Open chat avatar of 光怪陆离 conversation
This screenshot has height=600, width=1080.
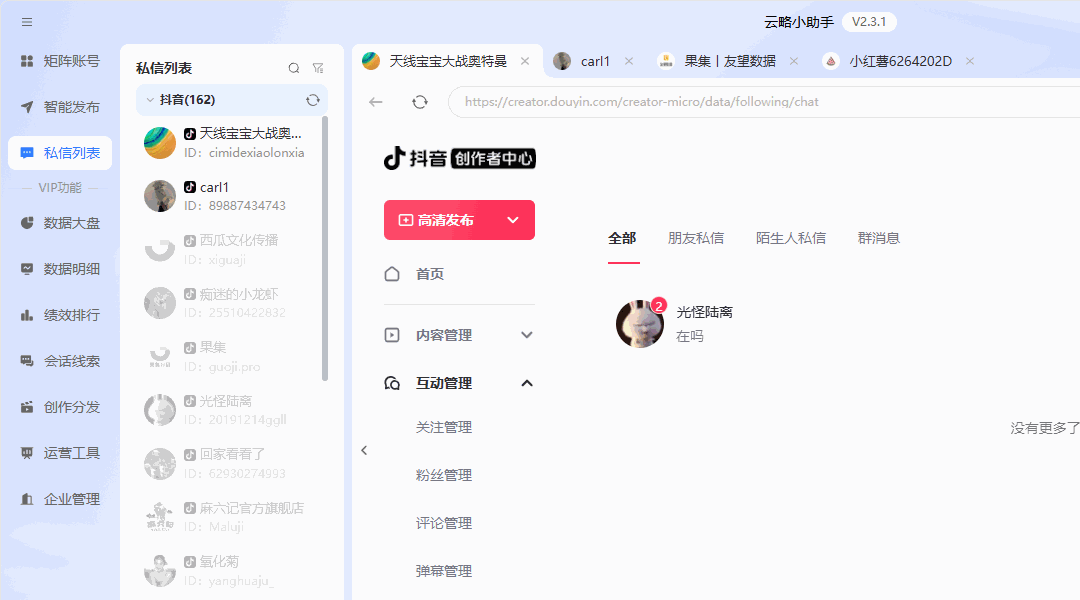tap(640, 324)
